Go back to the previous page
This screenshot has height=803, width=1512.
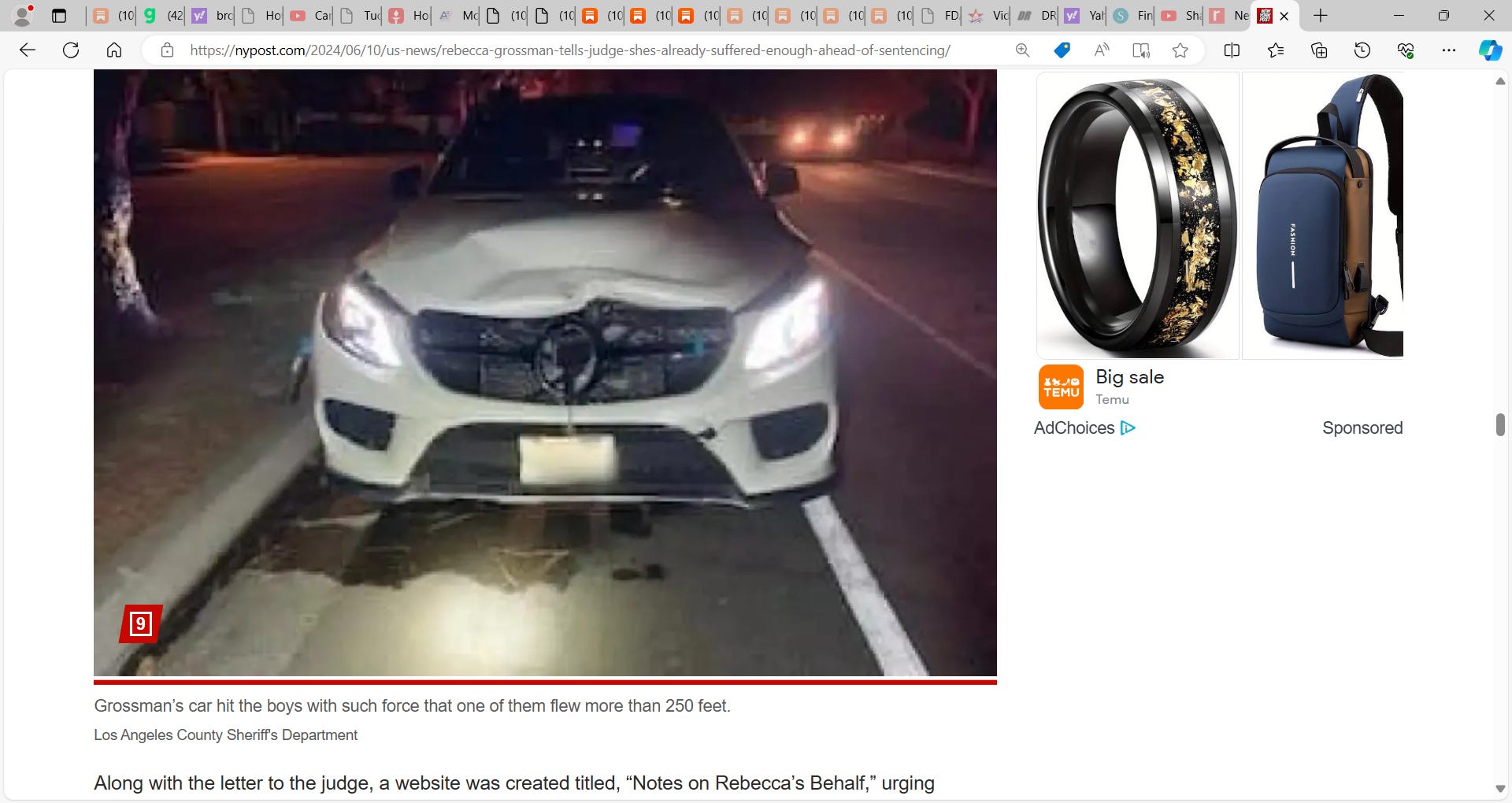click(28, 50)
